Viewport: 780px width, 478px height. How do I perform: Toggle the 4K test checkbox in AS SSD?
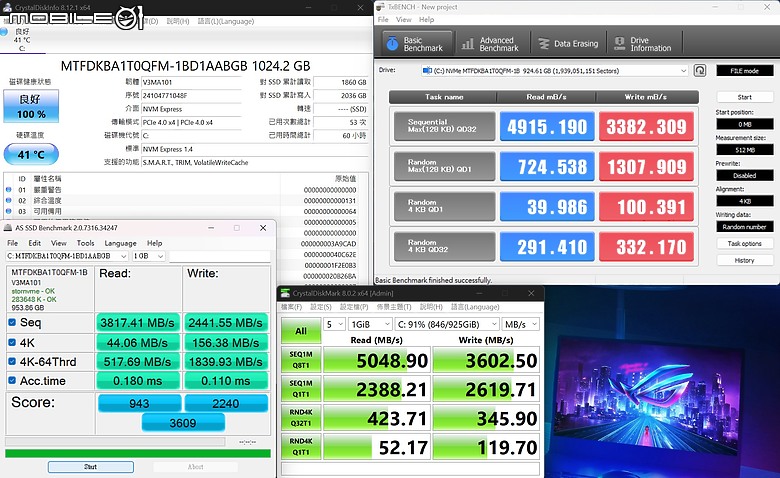pos(12,342)
